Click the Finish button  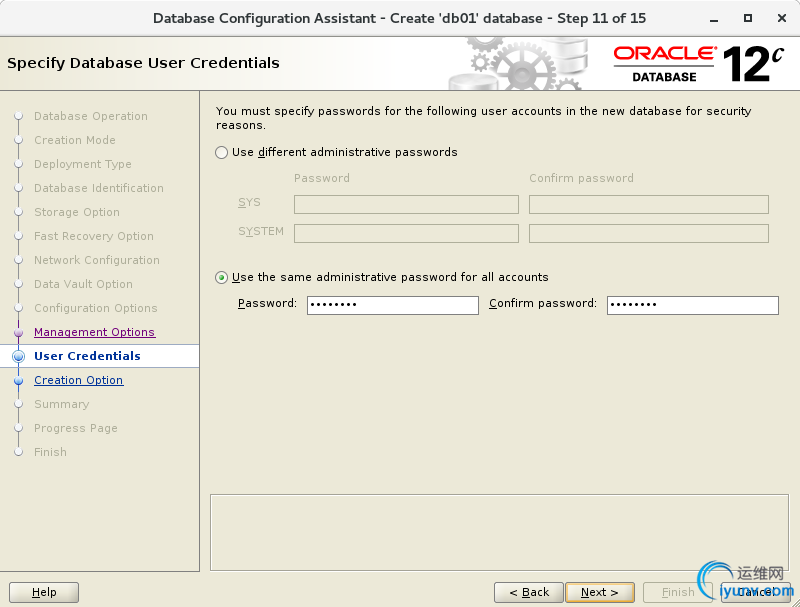(678, 592)
